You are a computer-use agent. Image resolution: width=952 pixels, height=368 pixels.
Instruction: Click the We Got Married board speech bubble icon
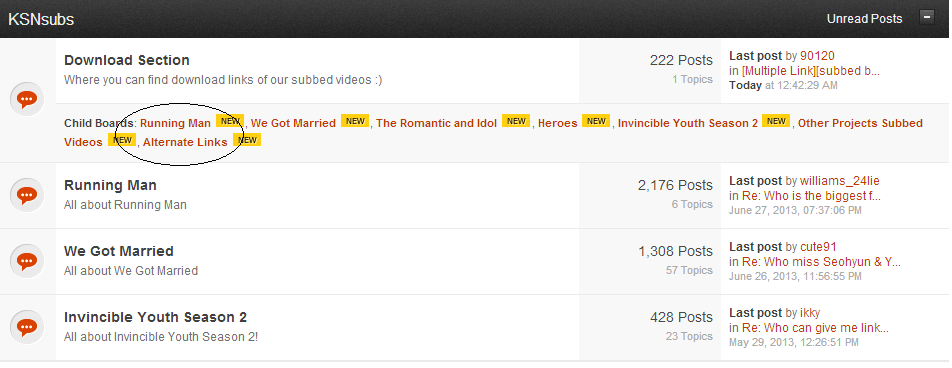point(27,262)
